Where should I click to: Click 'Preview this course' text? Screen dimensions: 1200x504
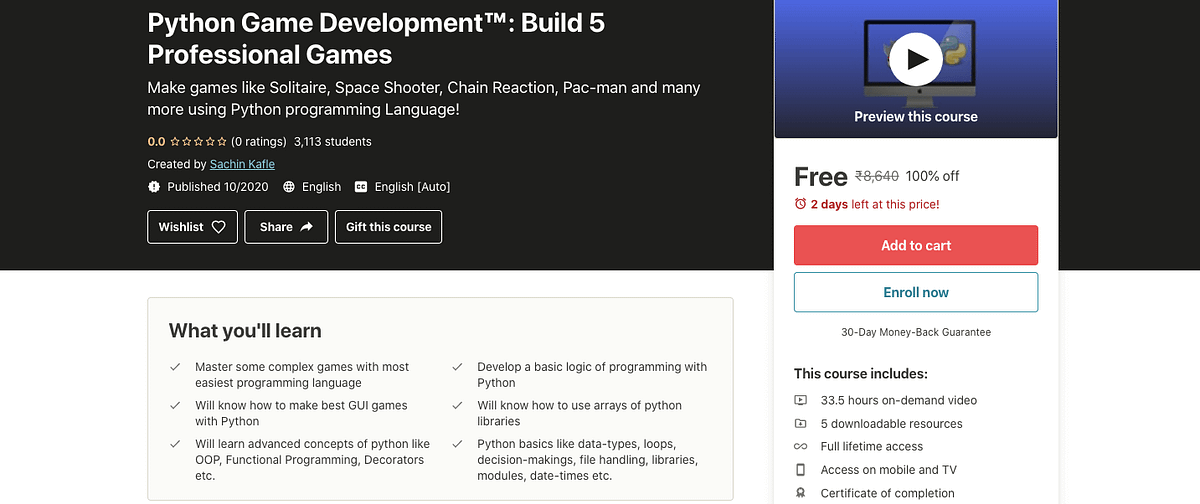coord(916,117)
